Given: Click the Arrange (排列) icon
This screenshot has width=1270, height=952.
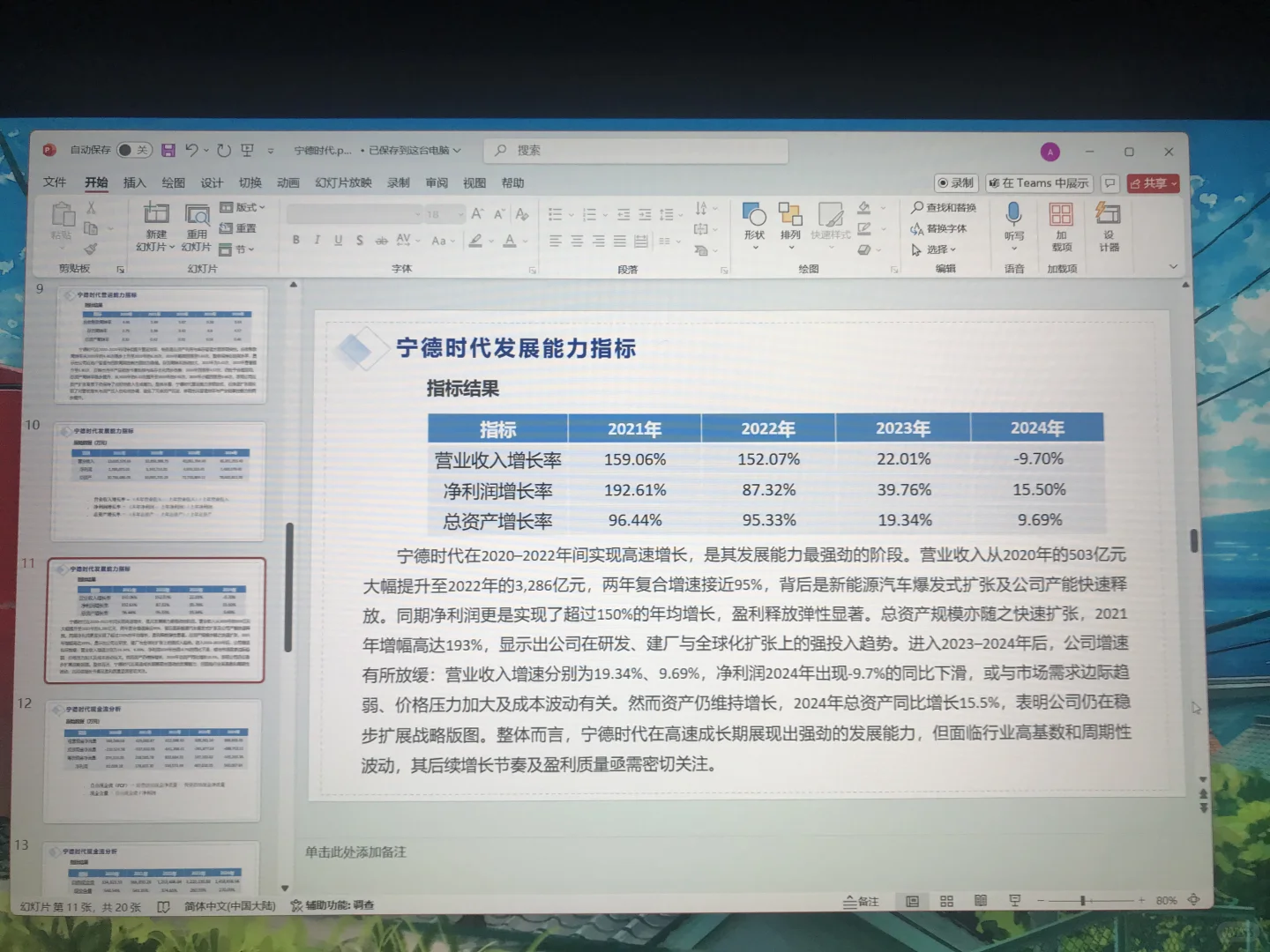Looking at the screenshot, I should (790, 214).
